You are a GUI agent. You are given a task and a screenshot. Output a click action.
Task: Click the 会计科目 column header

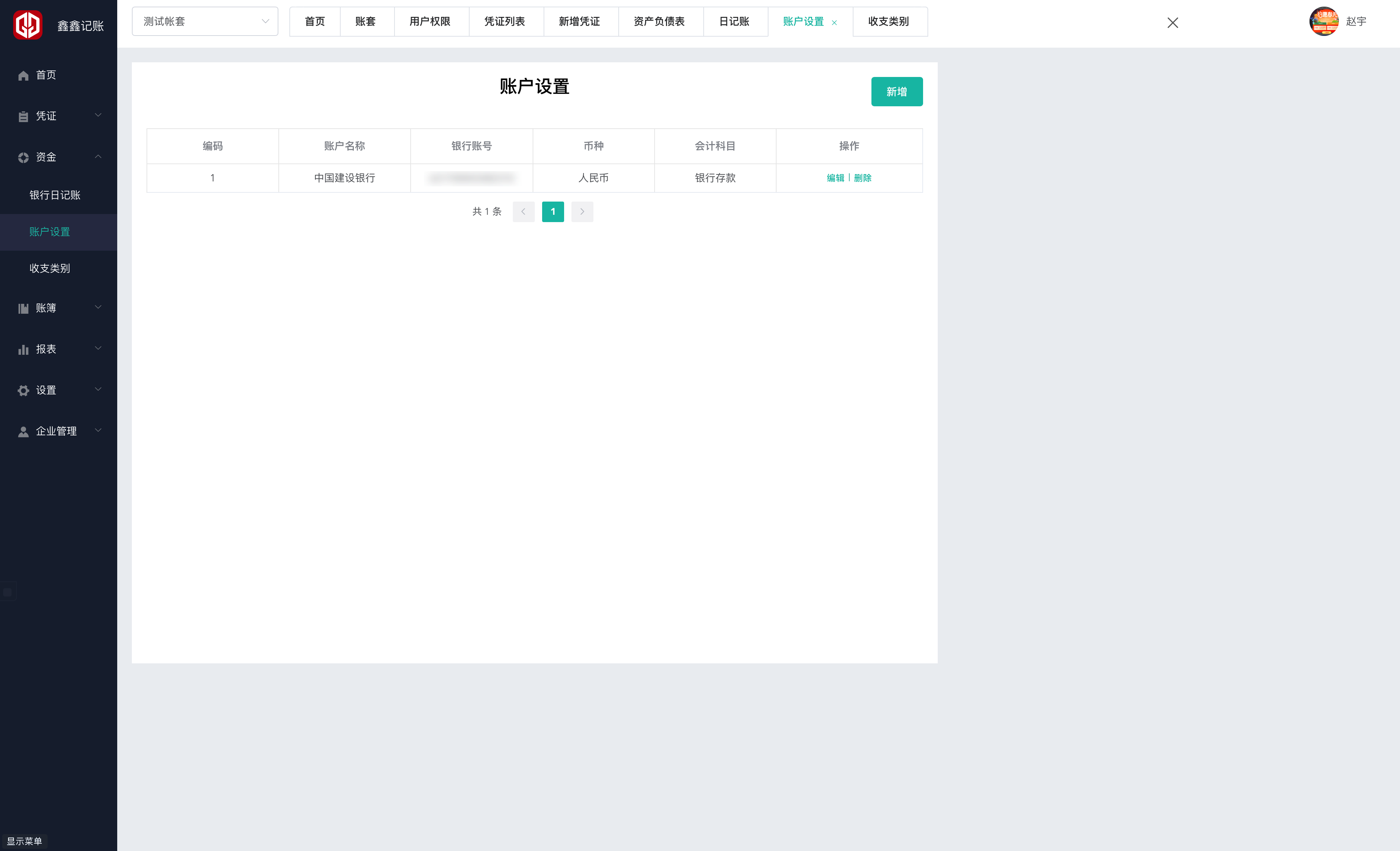point(715,146)
